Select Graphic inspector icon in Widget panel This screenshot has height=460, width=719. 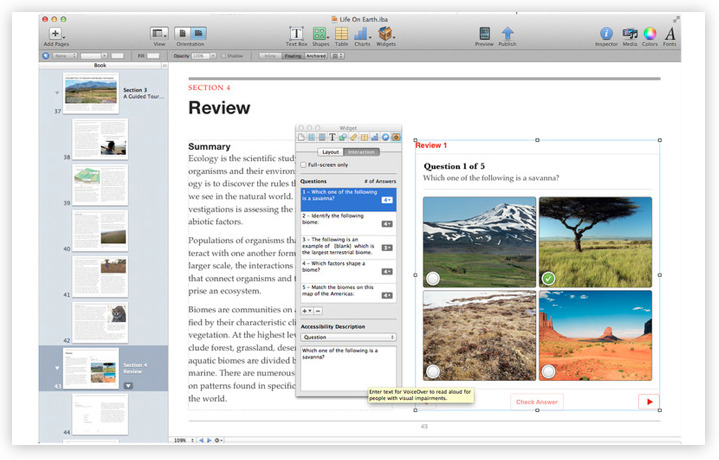pyautogui.click(x=343, y=137)
